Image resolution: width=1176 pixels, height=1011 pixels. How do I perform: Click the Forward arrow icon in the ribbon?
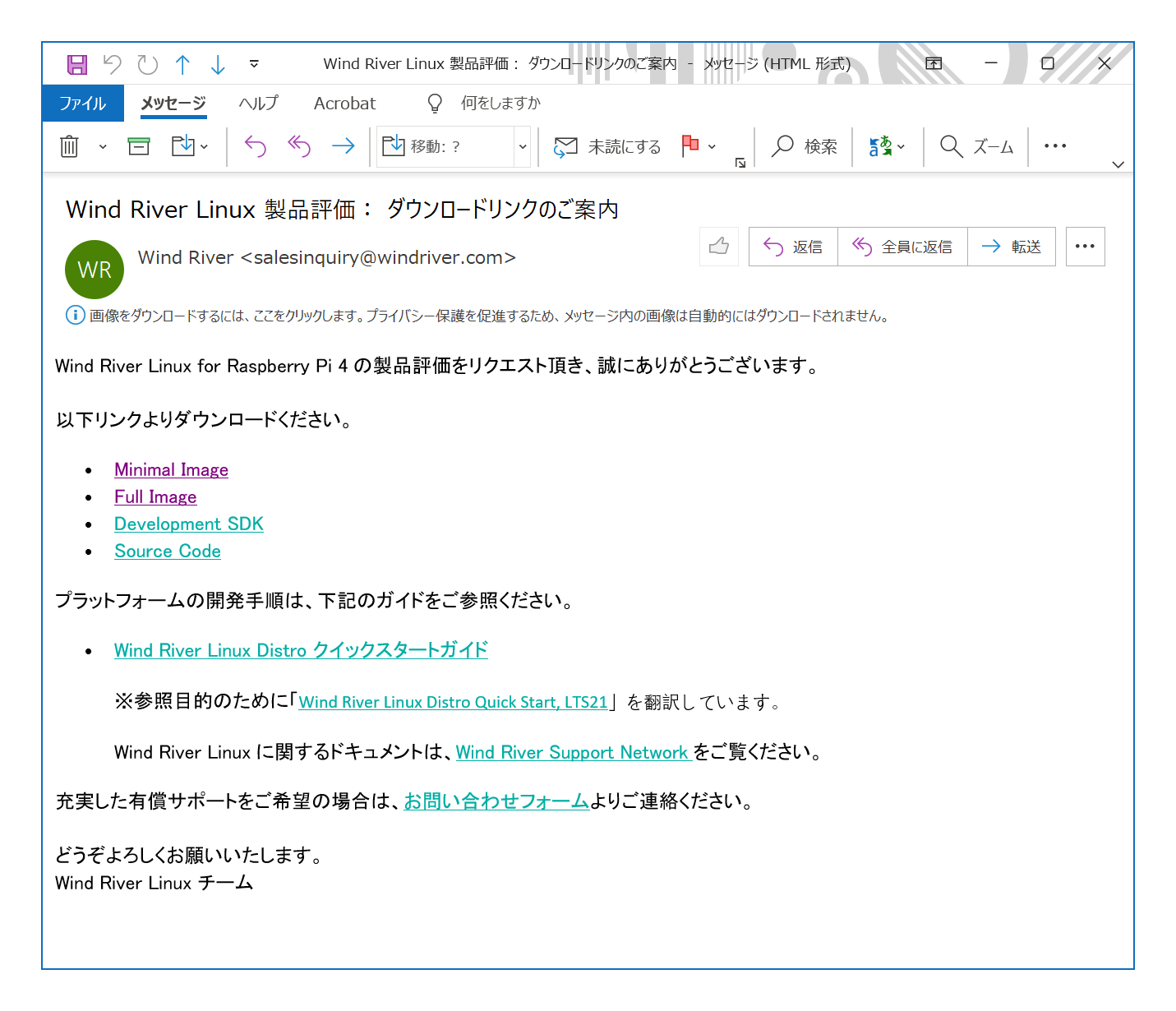pyautogui.click(x=344, y=146)
